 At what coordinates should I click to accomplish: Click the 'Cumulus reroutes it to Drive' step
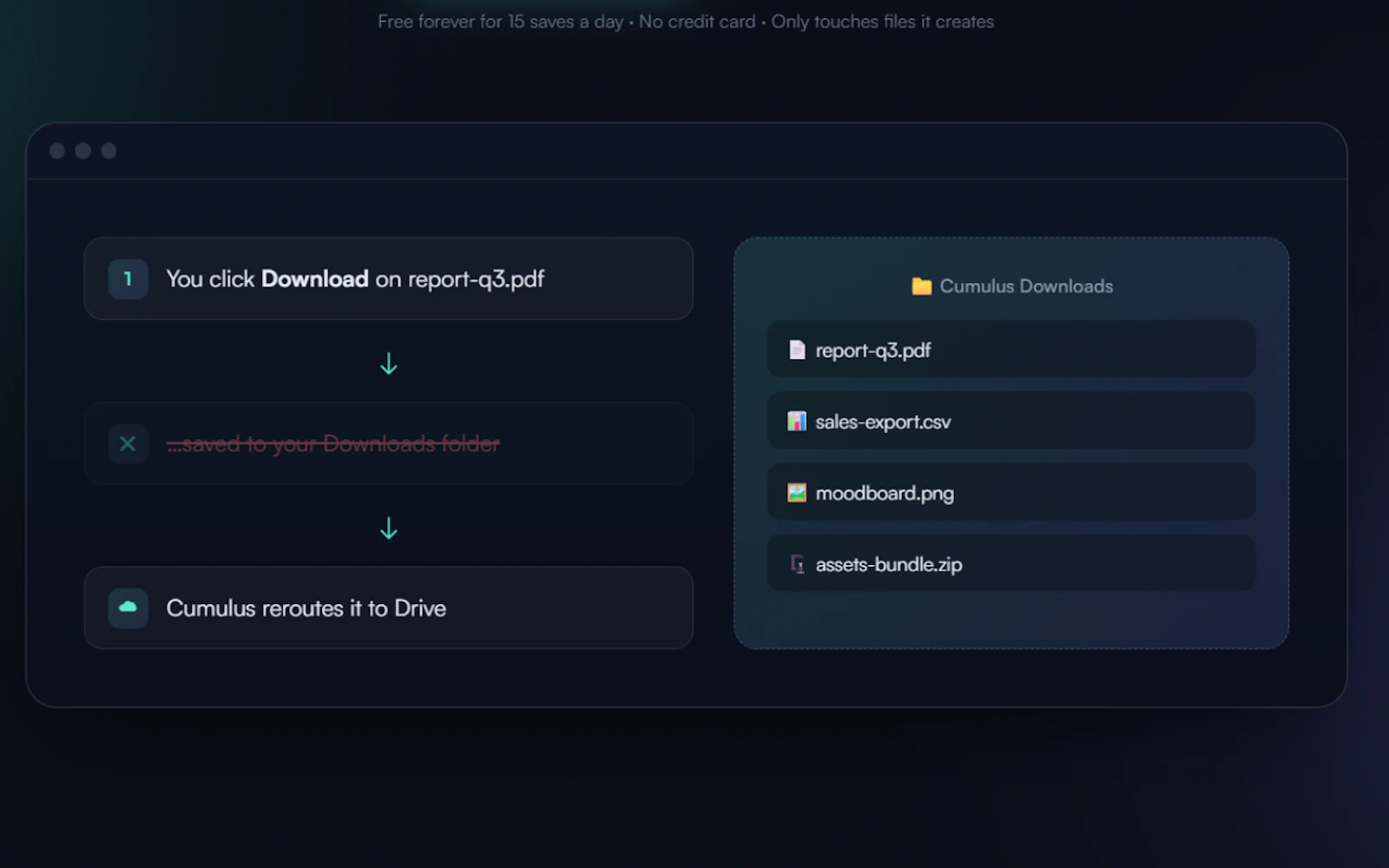(x=388, y=608)
